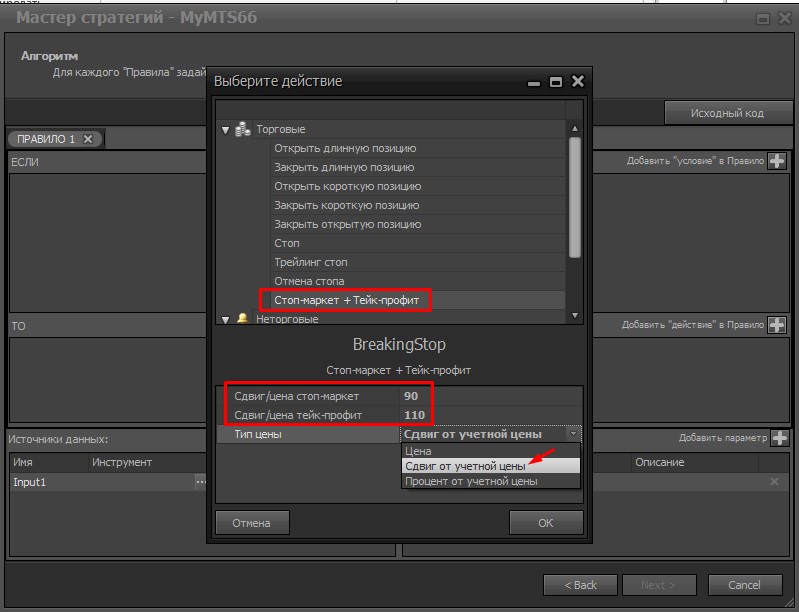This screenshot has height=612, width=799.
Task: Select Стоп-маркет + Тейк-профит action
Action: coord(352,300)
